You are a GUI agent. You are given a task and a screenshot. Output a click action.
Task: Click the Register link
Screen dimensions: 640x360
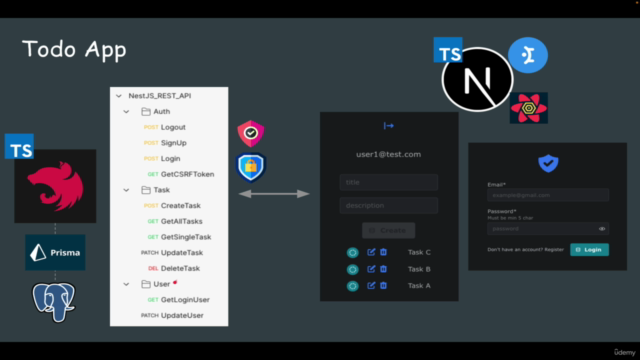coord(554,249)
